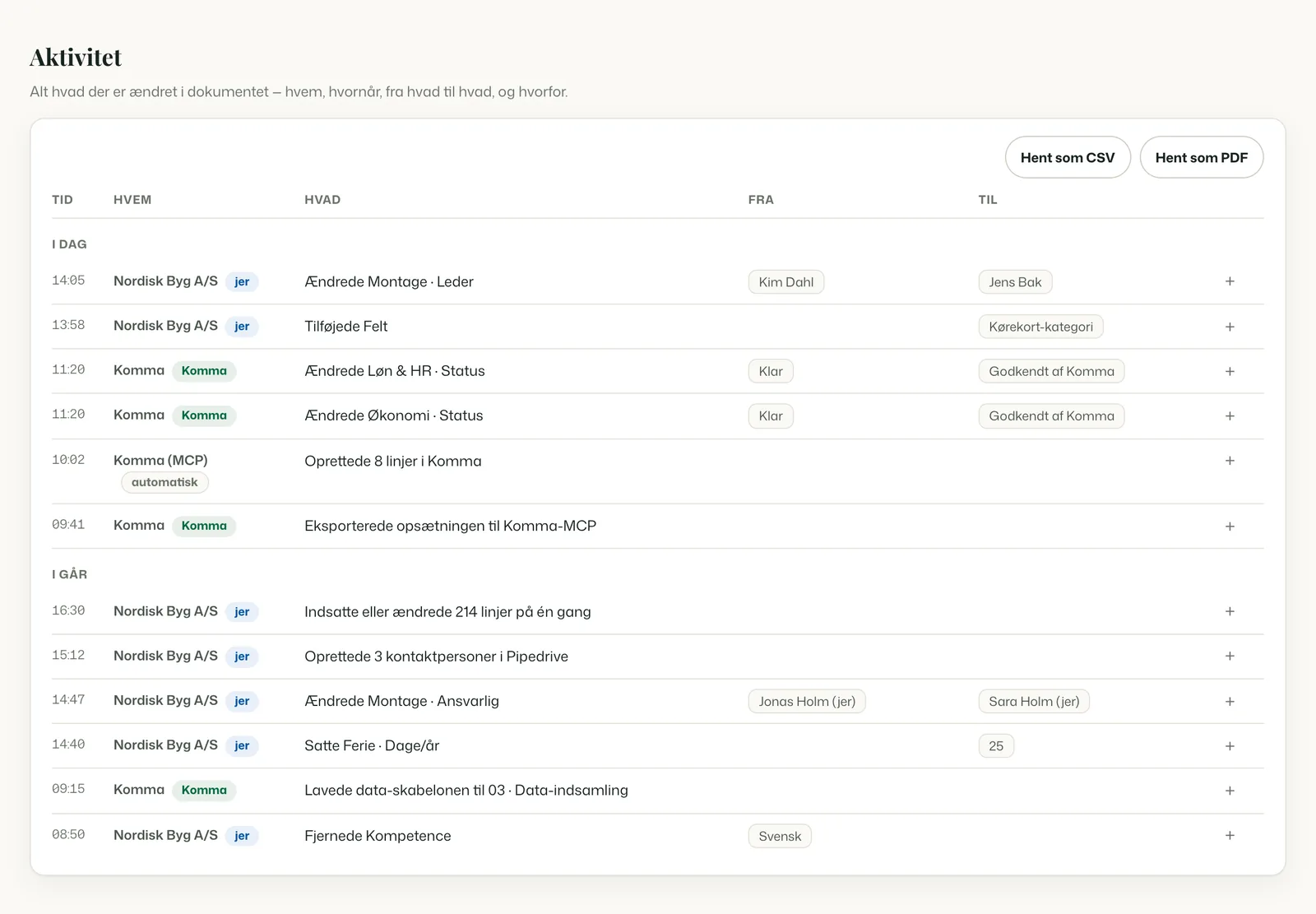Click Godkendt af Komma in Økonomi row
This screenshot has height=914, width=1316.
(x=1051, y=416)
